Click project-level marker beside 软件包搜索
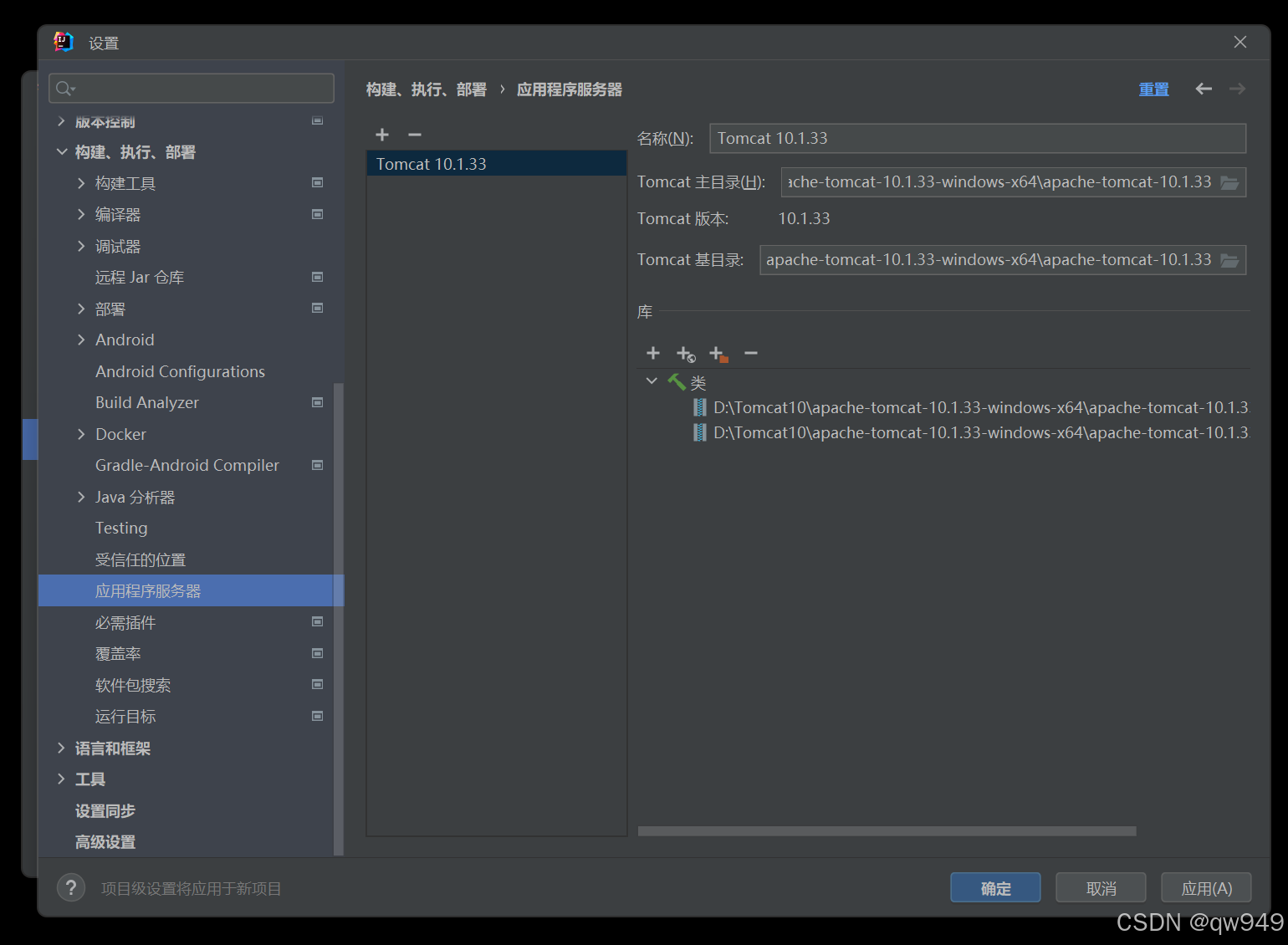1288x945 pixels. coord(318,684)
